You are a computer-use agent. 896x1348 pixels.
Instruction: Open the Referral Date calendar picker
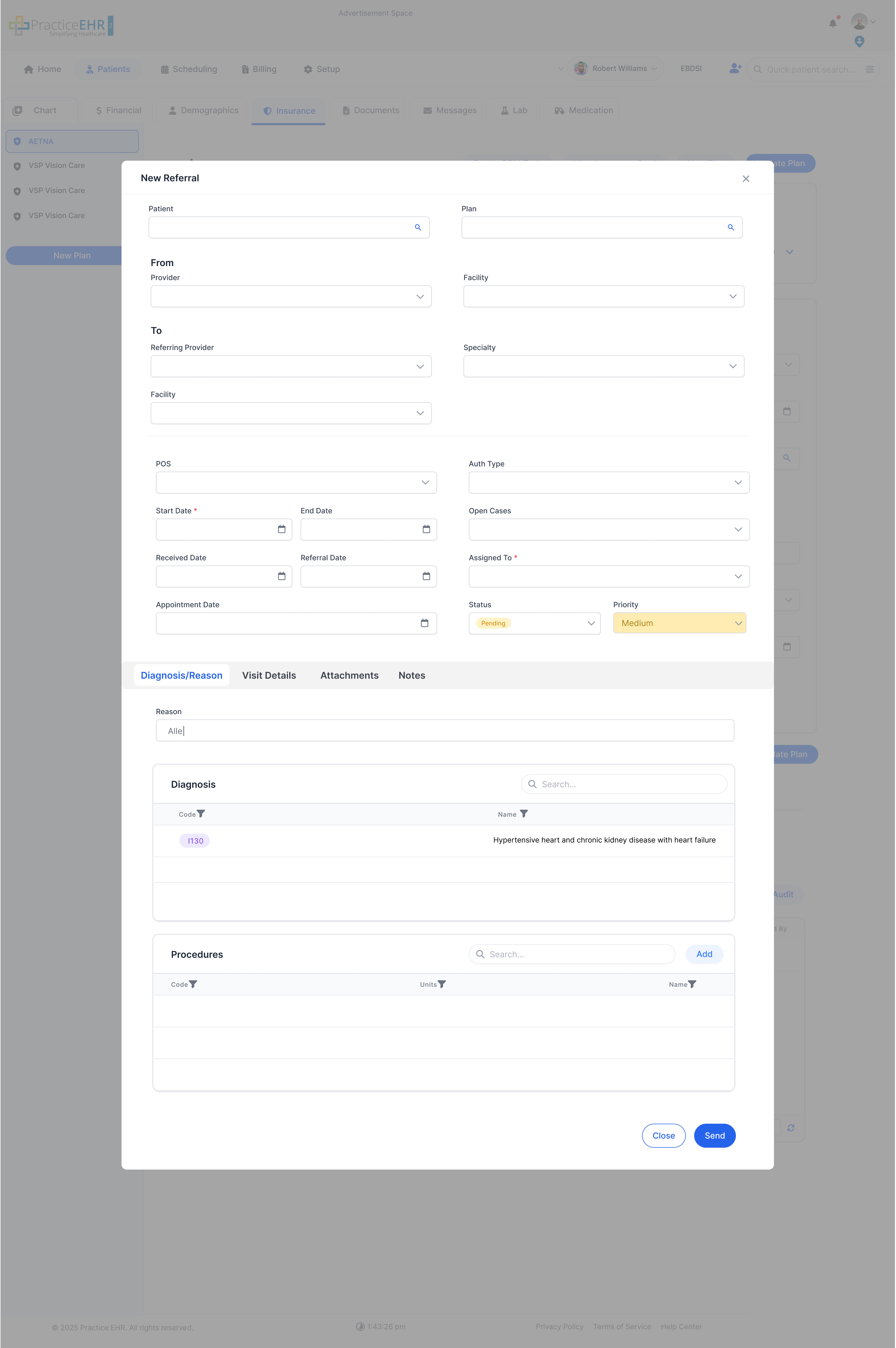point(426,576)
